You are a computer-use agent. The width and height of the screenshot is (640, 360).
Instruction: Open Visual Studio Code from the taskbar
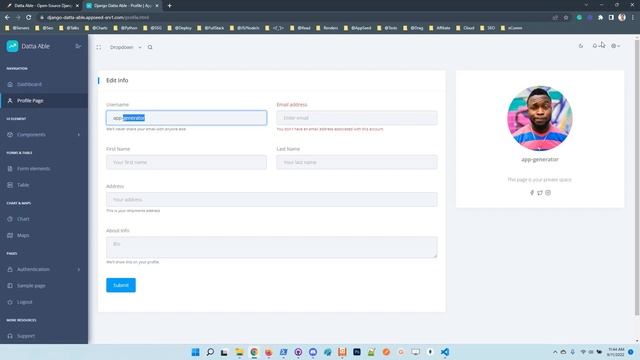coord(445,352)
